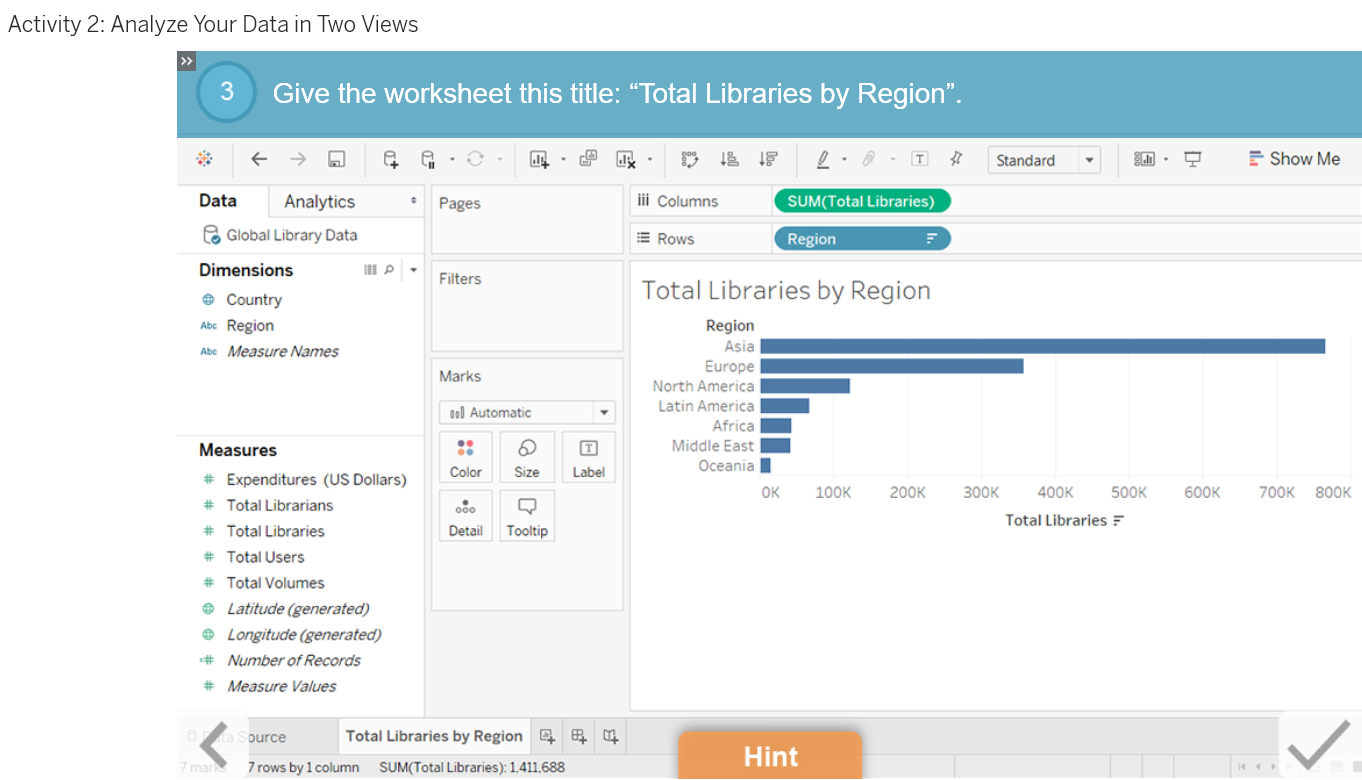Select the Total Users measure

pos(265,557)
